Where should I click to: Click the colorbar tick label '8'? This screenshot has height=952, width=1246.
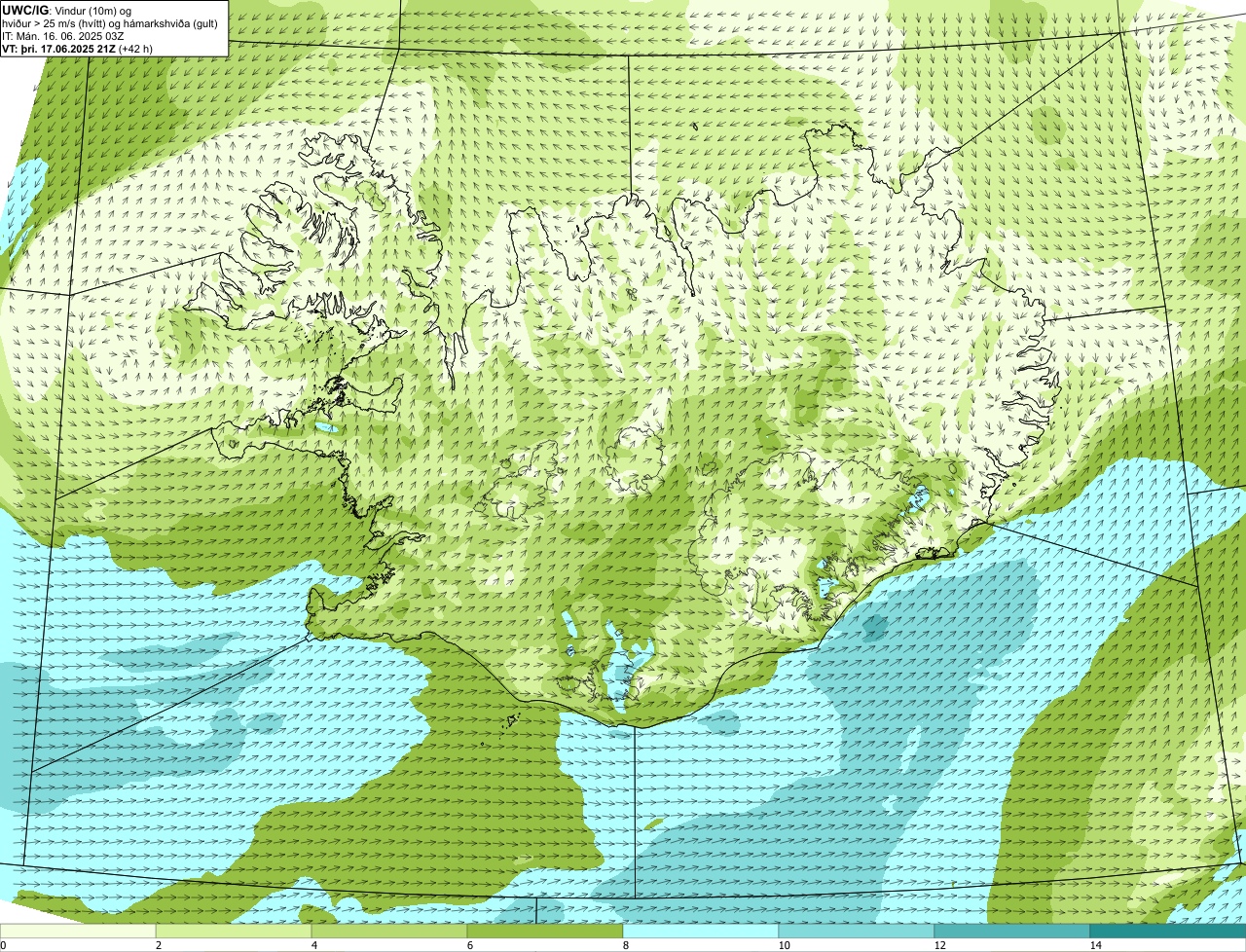(625, 945)
